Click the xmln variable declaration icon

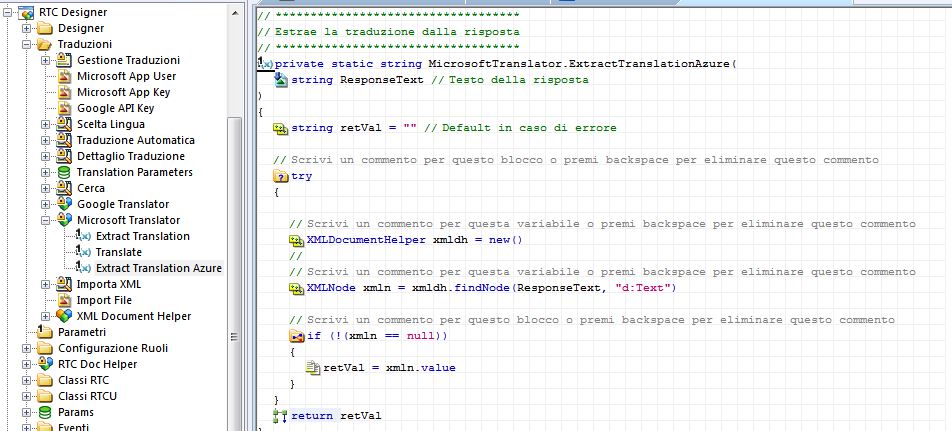point(296,288)
